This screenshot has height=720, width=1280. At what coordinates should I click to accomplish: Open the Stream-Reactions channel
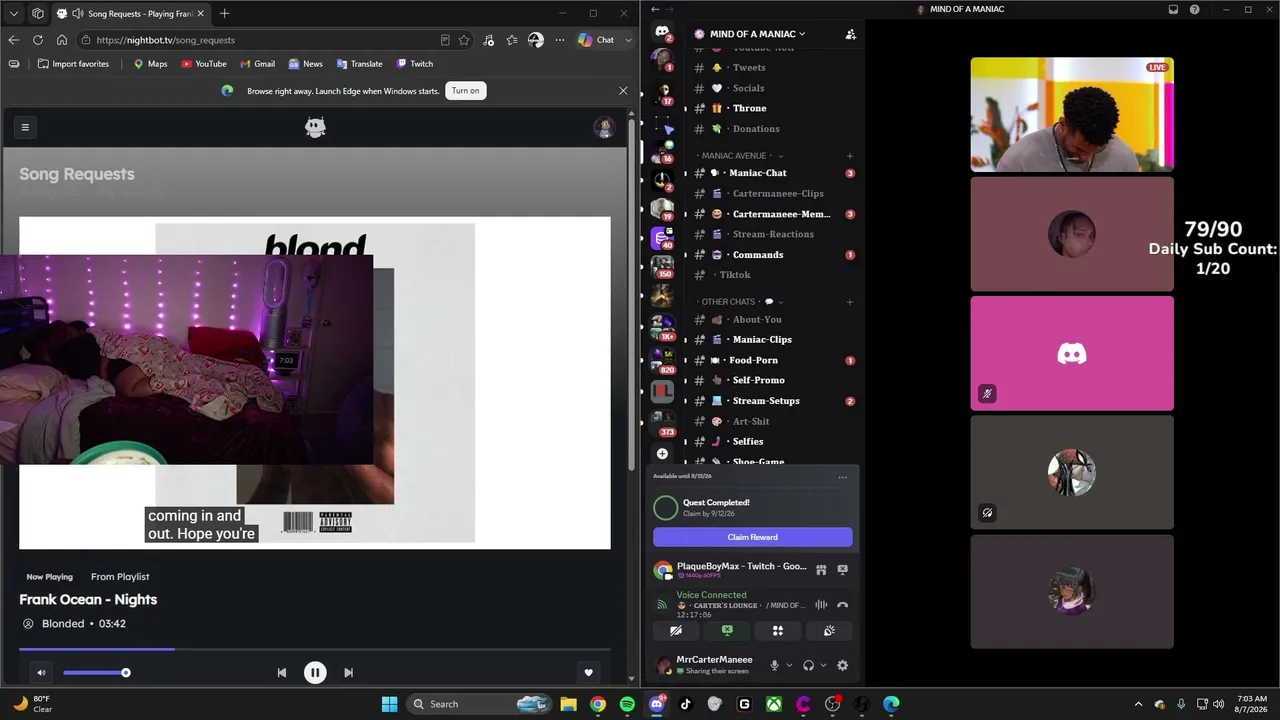coord(774,234)
